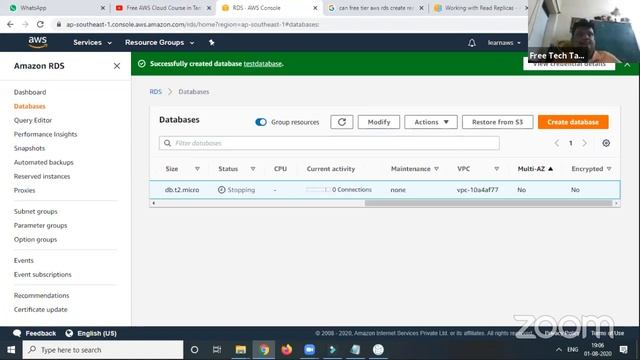Open Subnet groups in the sidebar
Viewport: 640px width, 360px height.
pyautogui.click(x=36, y=211)
